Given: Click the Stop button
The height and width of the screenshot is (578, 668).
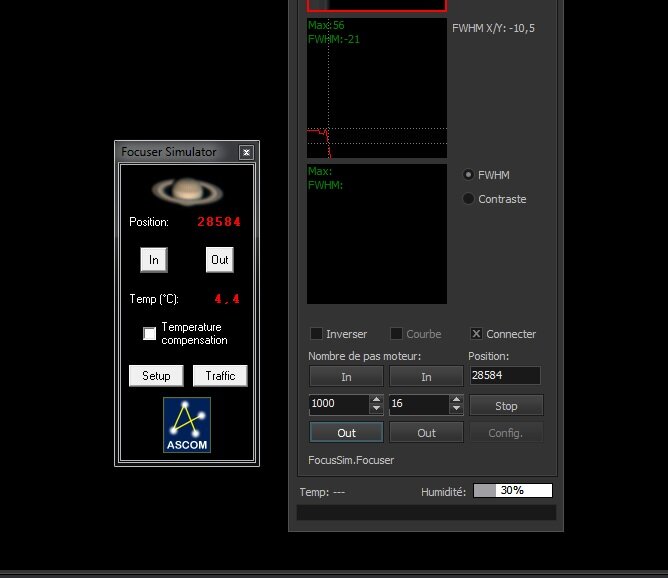Looking at the screenshot, I should coord(506,405).
